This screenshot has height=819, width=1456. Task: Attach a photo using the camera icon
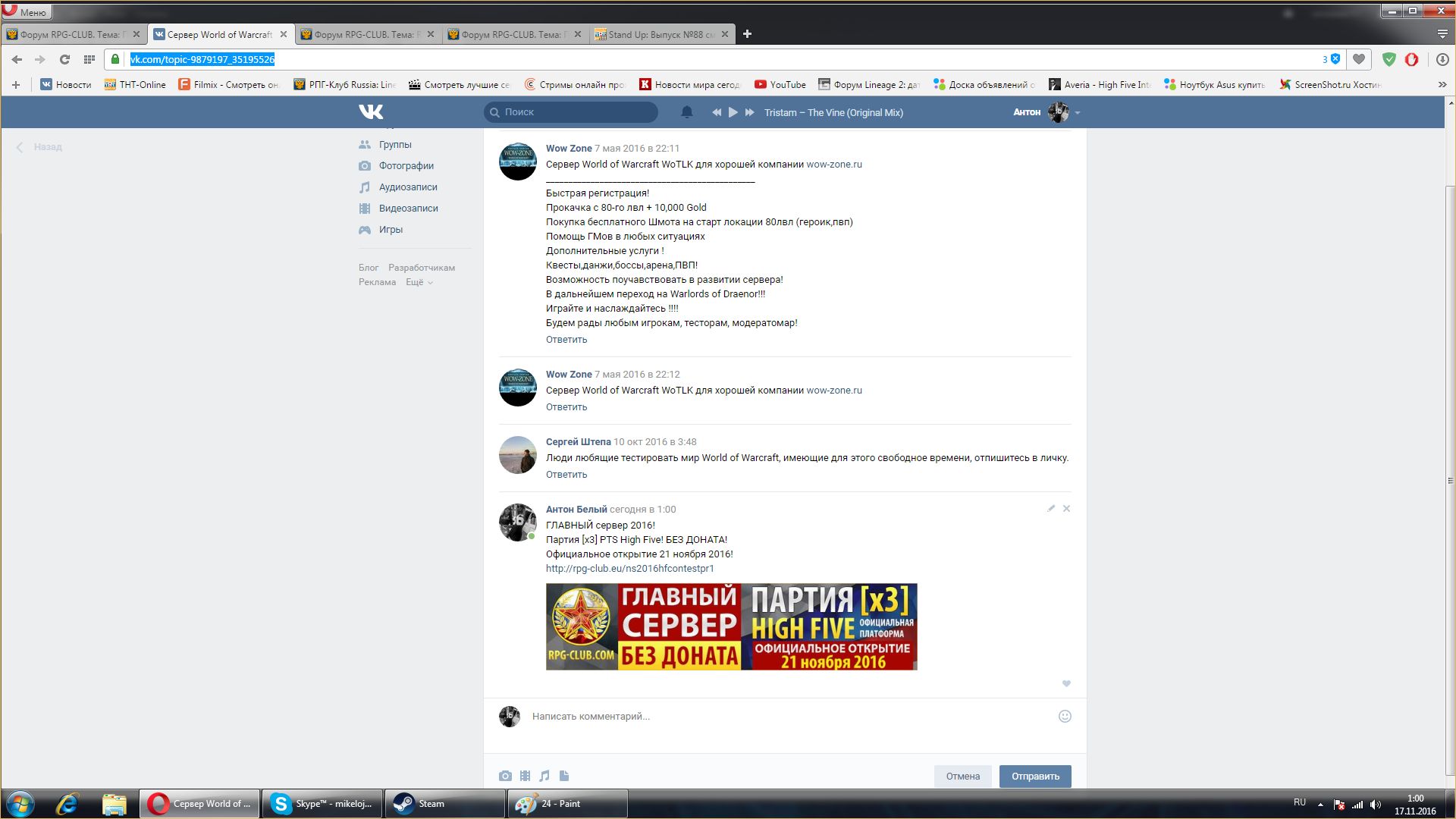point(505,776)
